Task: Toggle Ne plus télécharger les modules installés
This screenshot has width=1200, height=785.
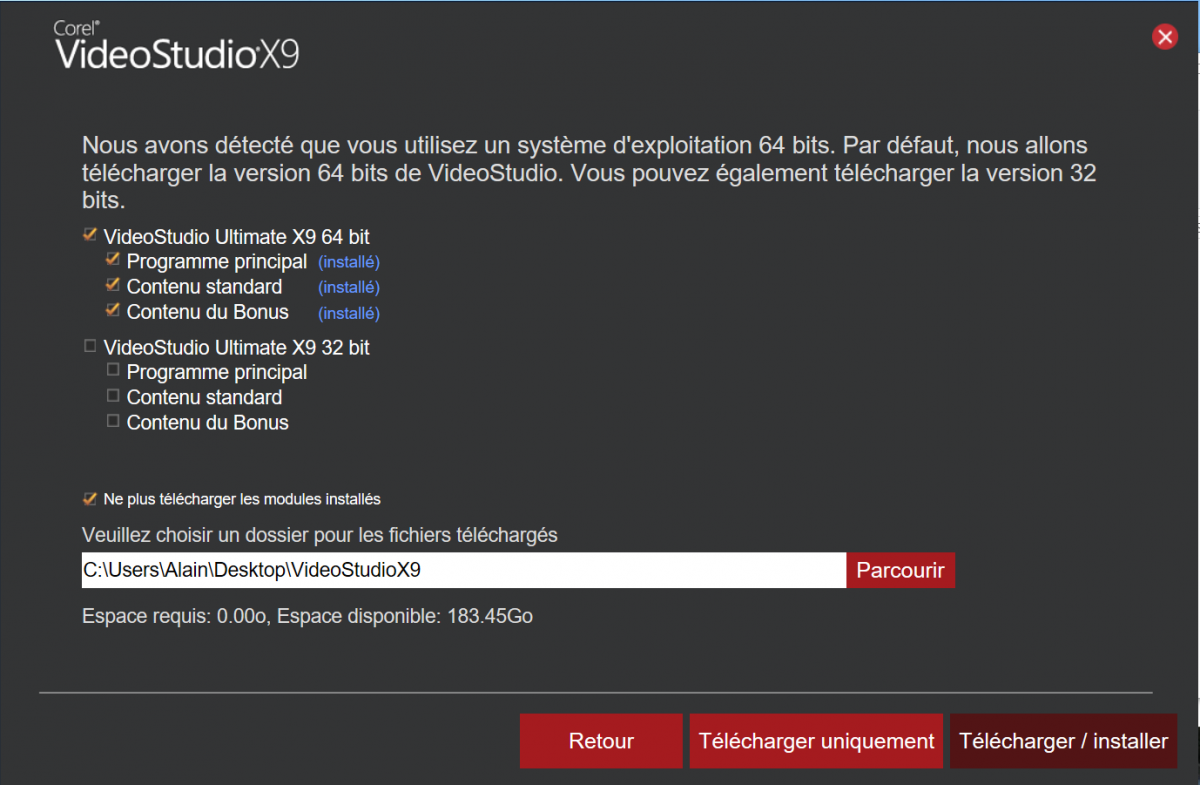Action: (x=90, y=498)
